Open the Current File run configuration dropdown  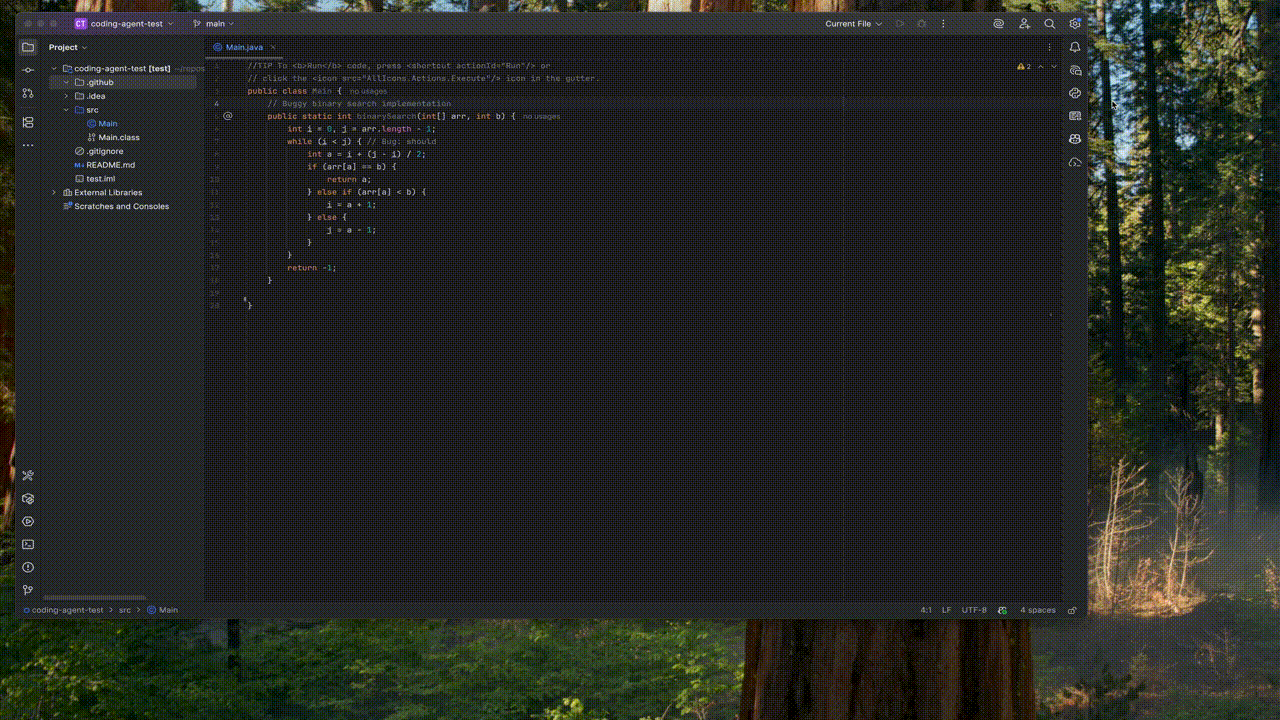pos(851,23)
